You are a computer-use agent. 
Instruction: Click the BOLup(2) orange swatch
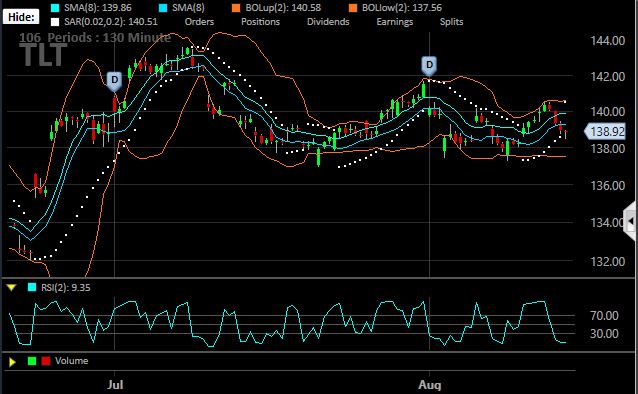236,8
